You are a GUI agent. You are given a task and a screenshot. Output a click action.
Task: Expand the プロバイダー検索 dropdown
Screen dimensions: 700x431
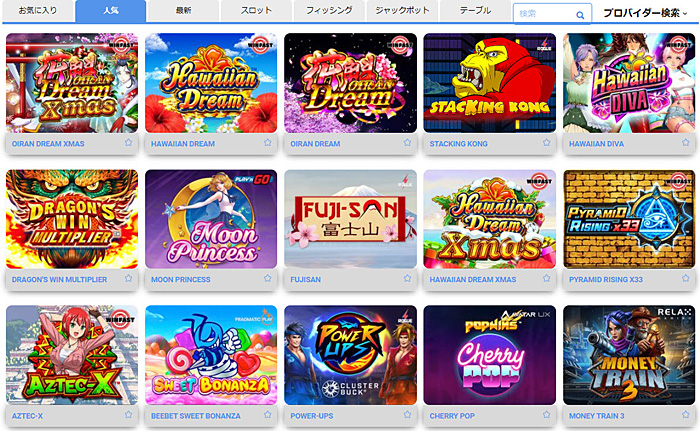(645, 13)
